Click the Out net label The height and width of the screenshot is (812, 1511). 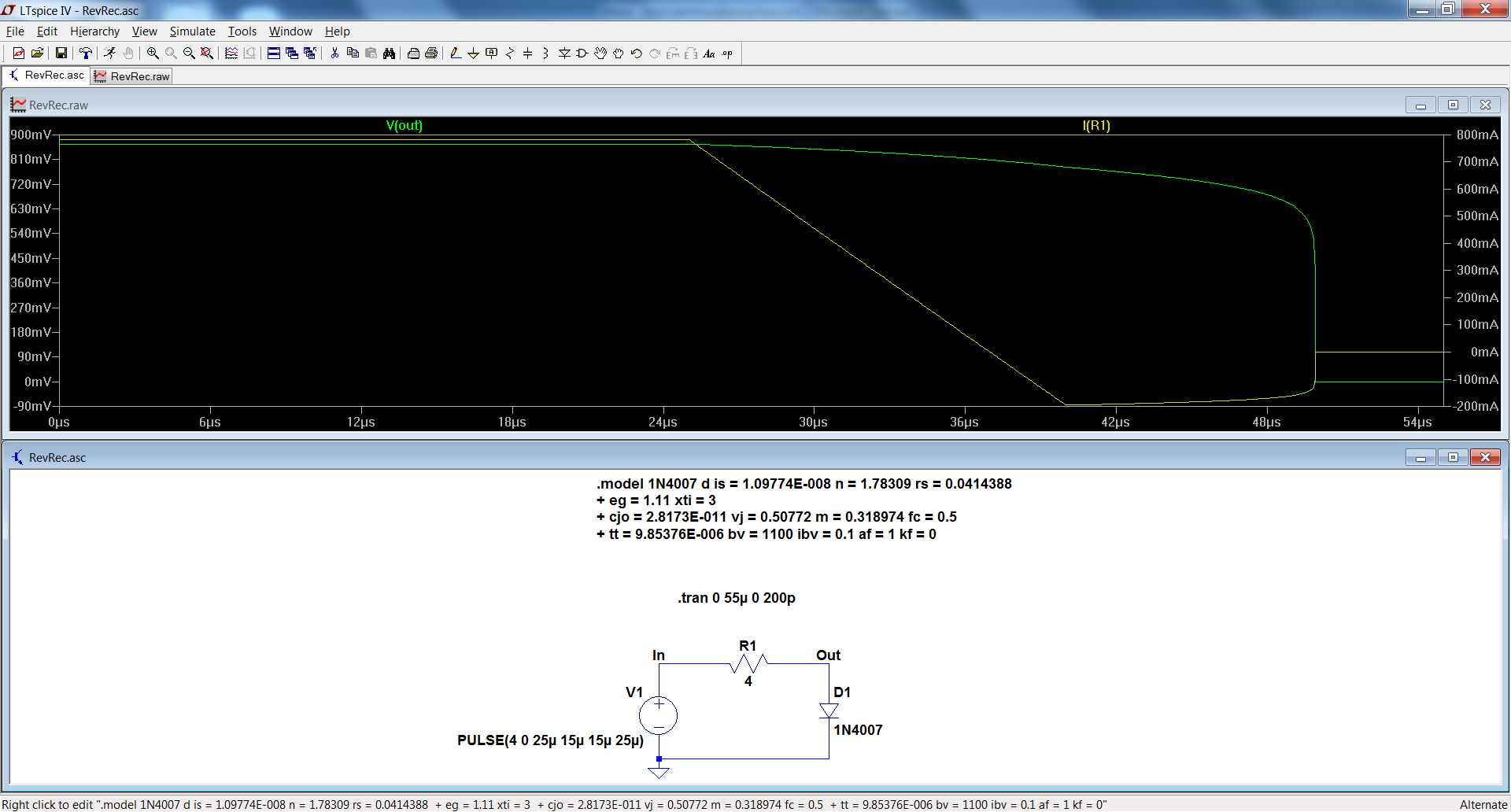(828, 655)
